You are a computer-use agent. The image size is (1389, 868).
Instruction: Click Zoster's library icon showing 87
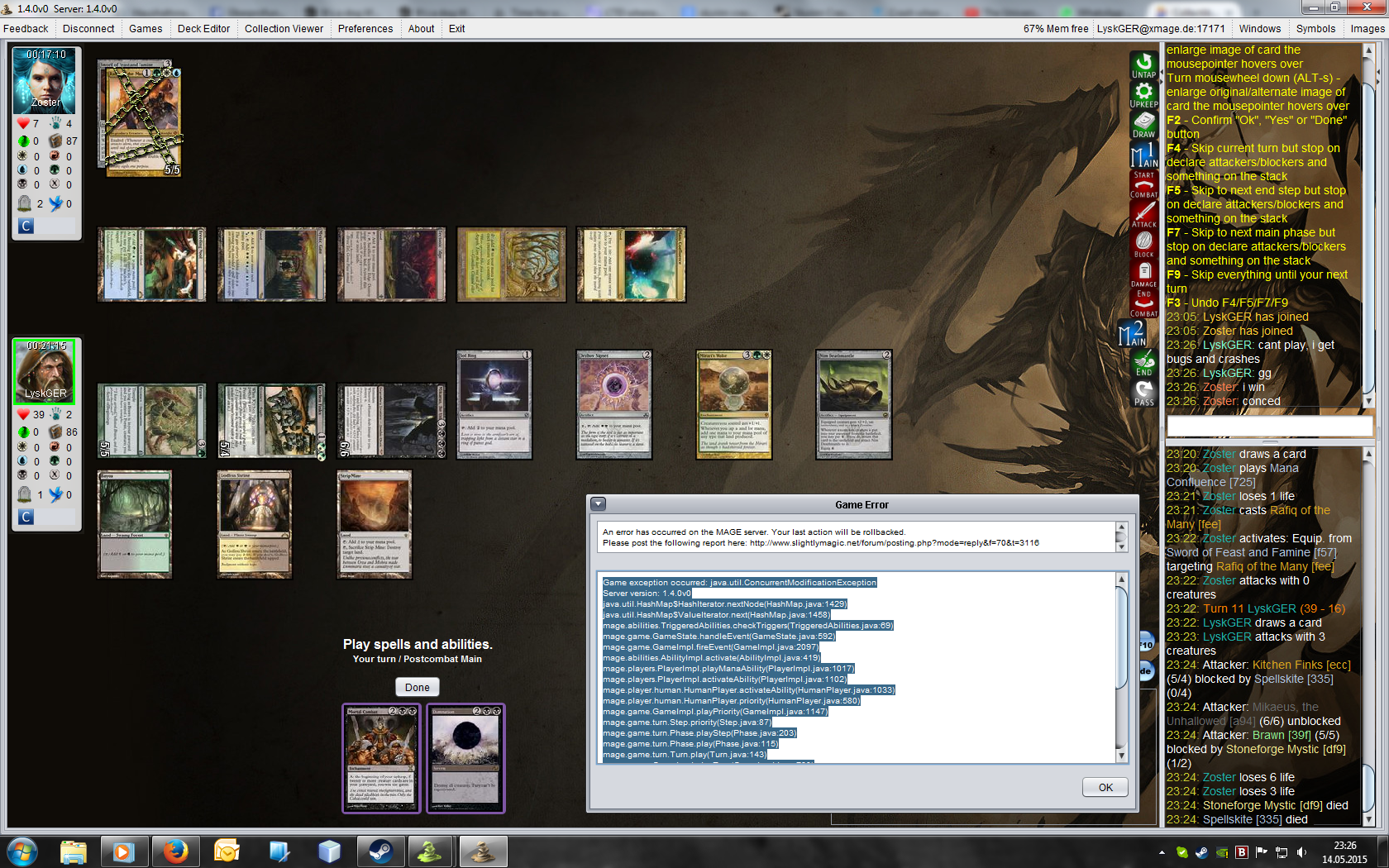pos(55,141)
